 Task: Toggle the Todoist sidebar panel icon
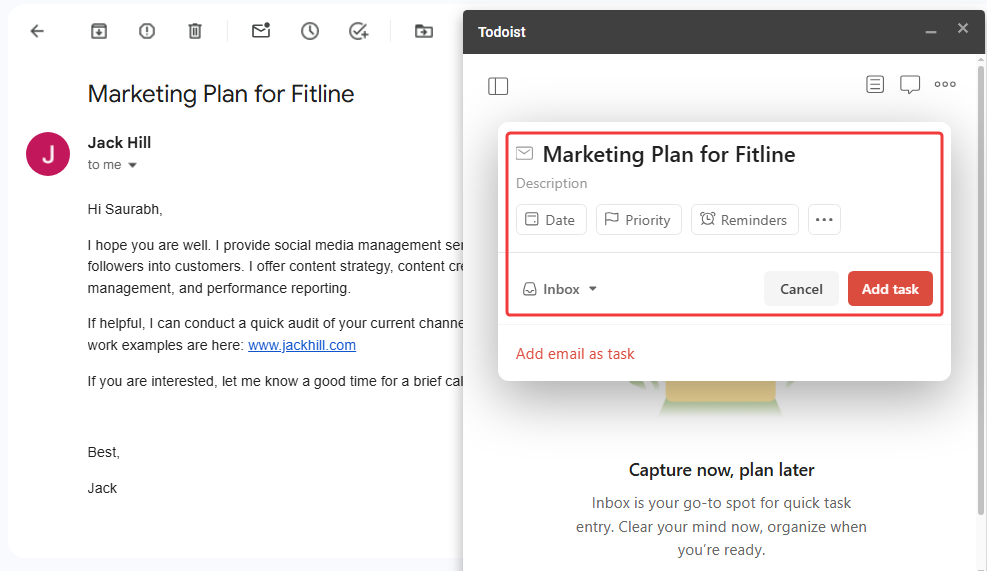click(x=498, y=86)
